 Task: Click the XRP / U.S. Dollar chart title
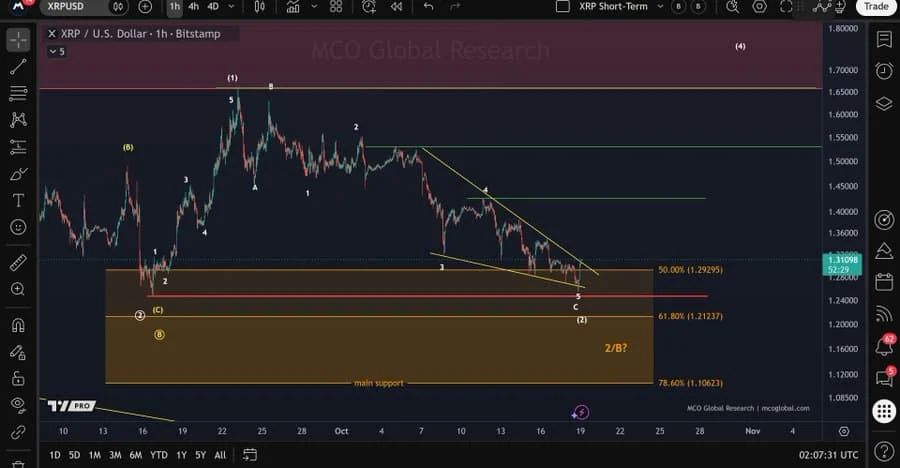140,34
